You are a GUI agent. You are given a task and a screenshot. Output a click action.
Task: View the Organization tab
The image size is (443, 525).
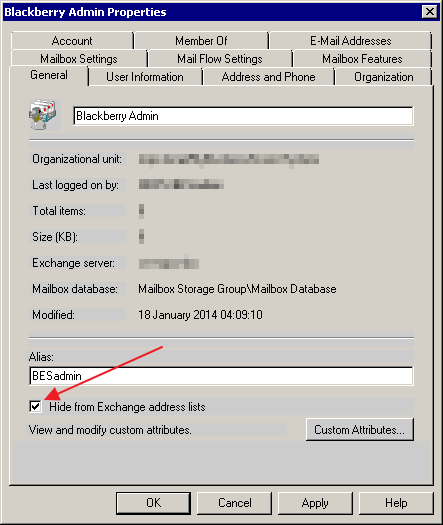tap(384, 77)
